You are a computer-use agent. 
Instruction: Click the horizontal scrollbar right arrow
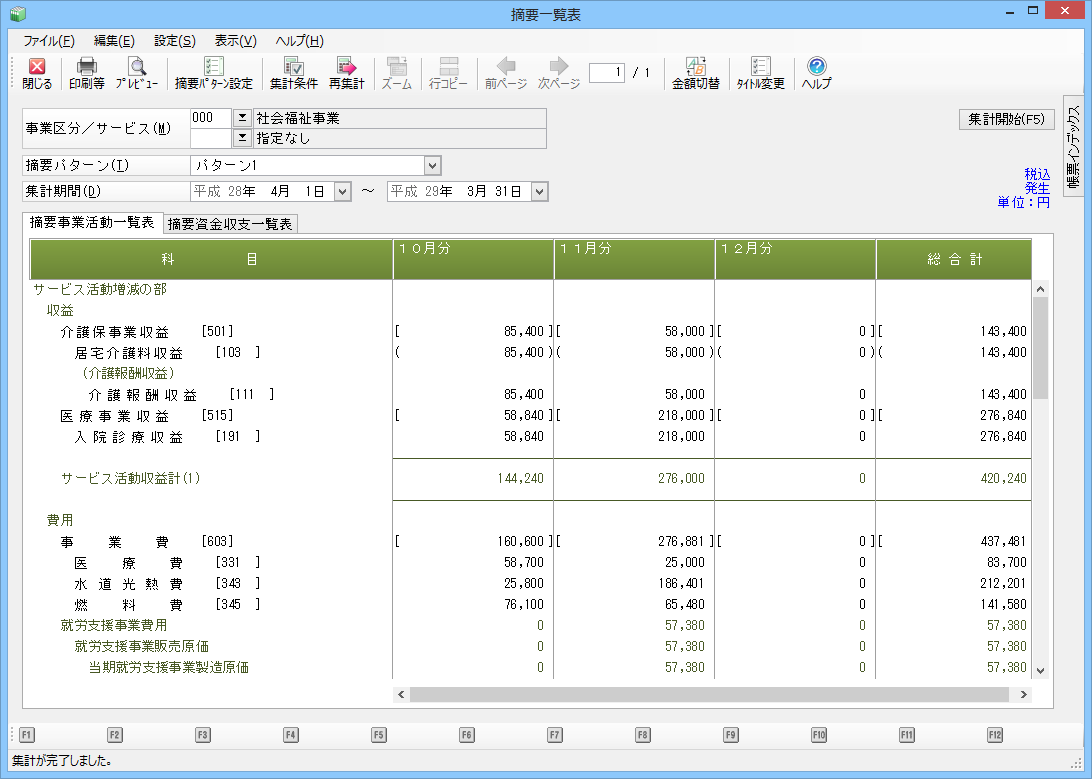[1024, 694]
